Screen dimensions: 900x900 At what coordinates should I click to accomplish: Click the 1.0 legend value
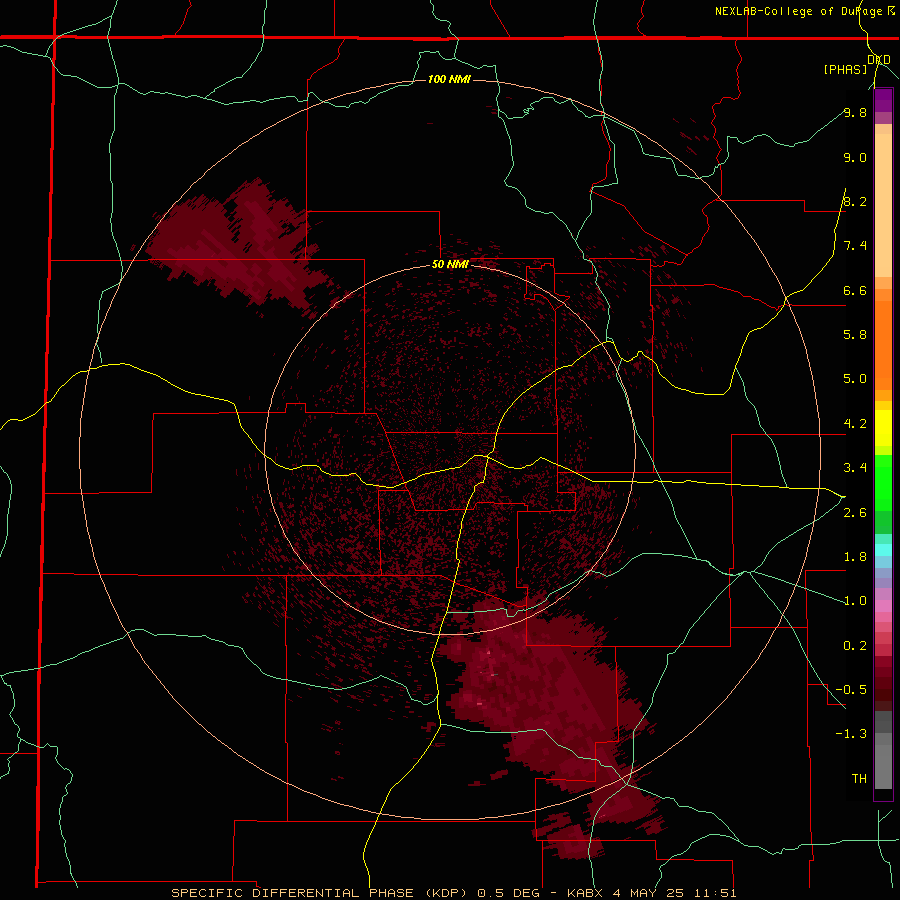(855, 601)
